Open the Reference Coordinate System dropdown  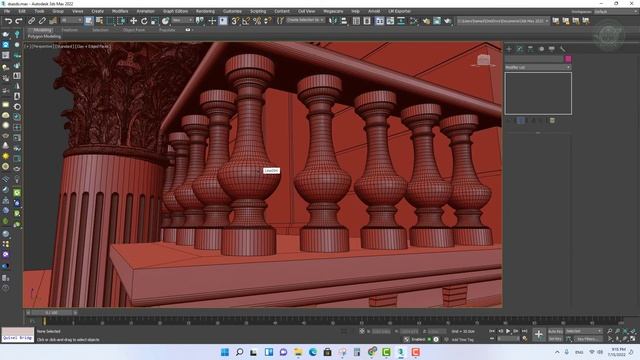pyautogui.click(x=182, y=20)
